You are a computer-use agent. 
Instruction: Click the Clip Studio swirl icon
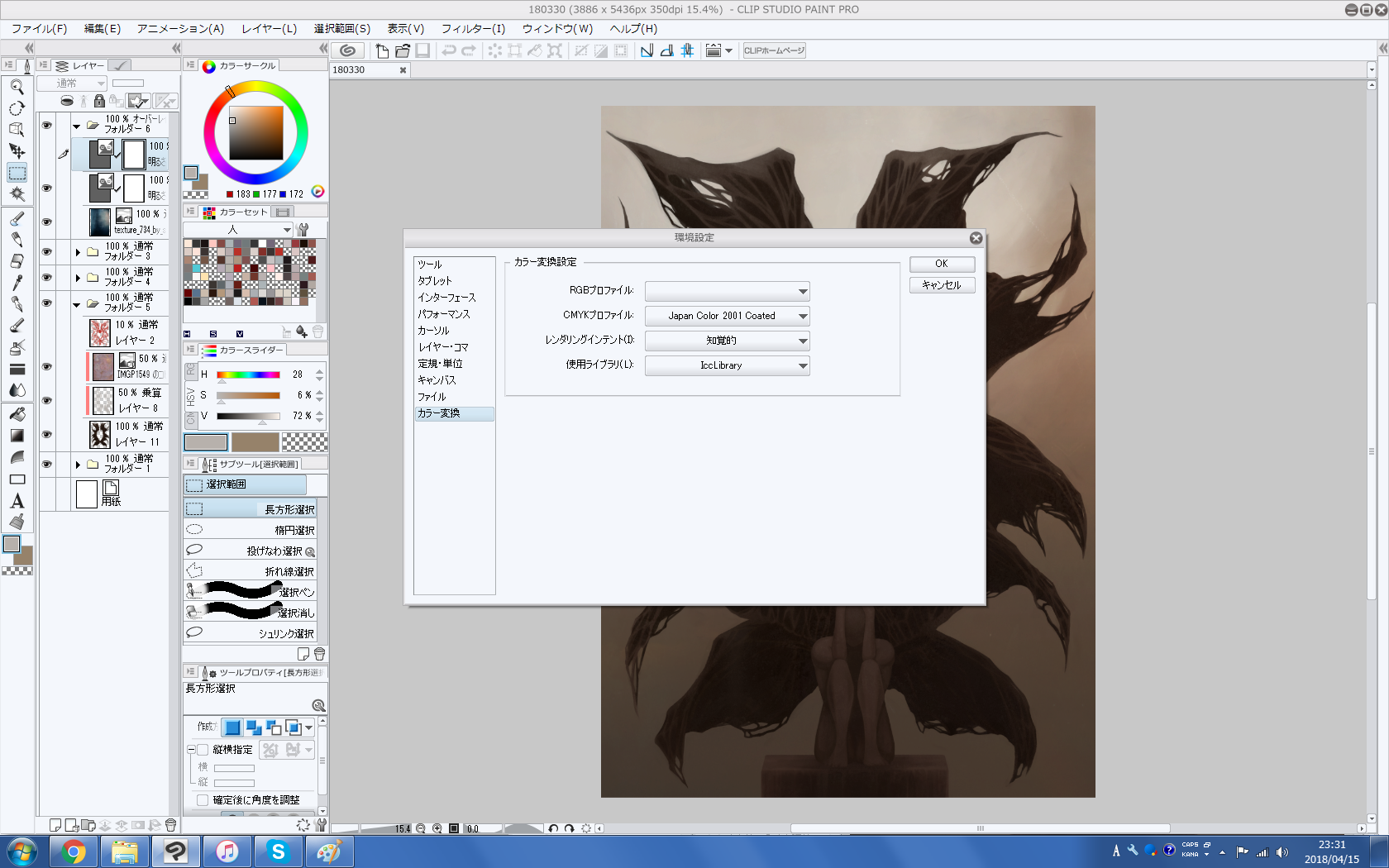coord(348,50)
